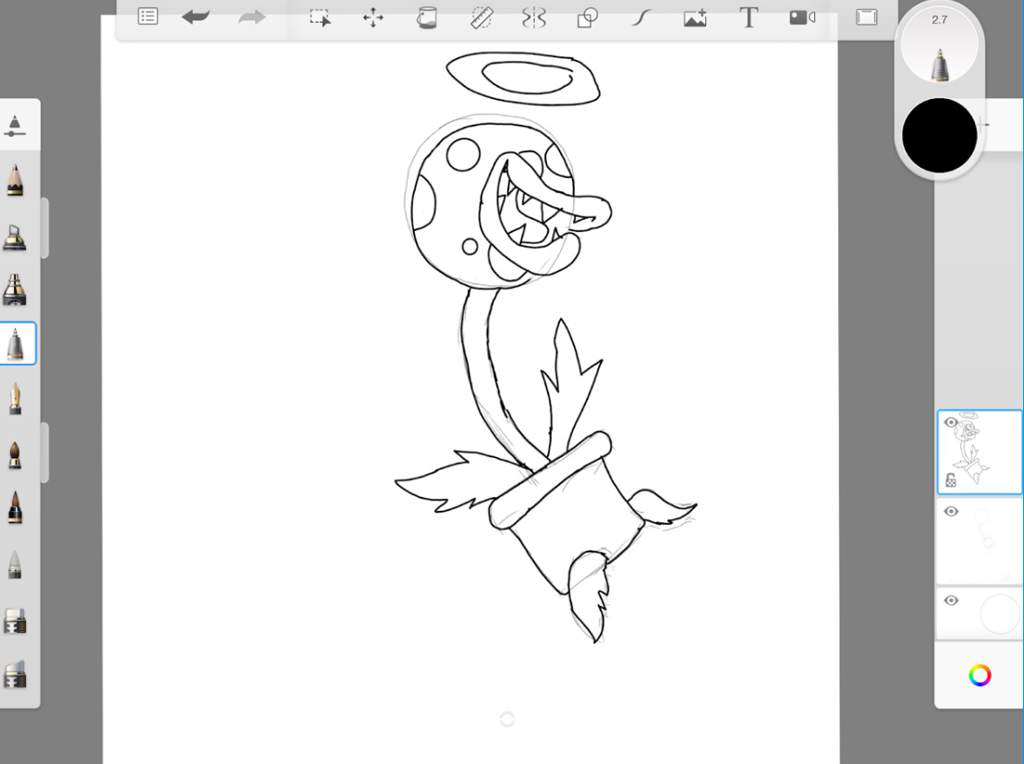Grab the upper brush palette handle

[45, 228]
